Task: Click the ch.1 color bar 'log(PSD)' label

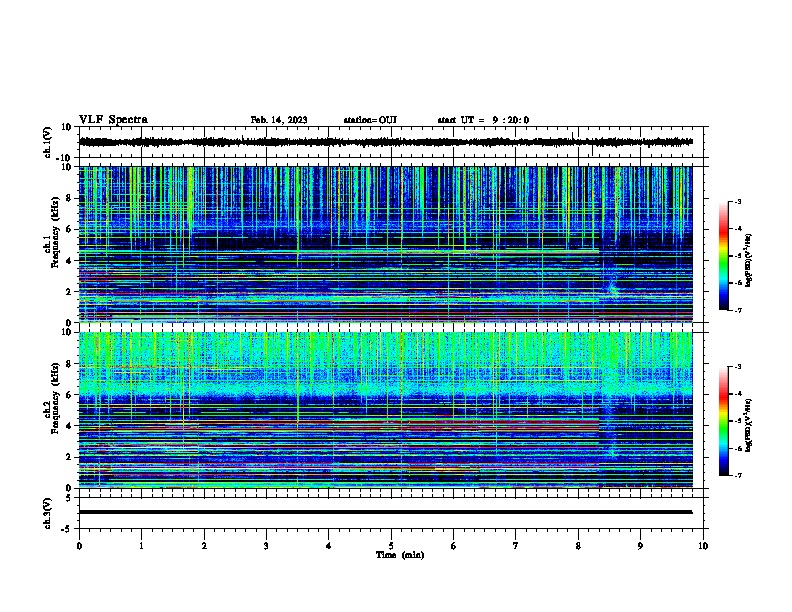Action: click(748, 261)
